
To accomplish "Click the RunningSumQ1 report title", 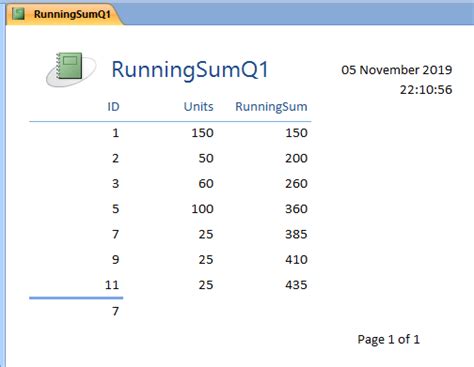I will point(190,70).
